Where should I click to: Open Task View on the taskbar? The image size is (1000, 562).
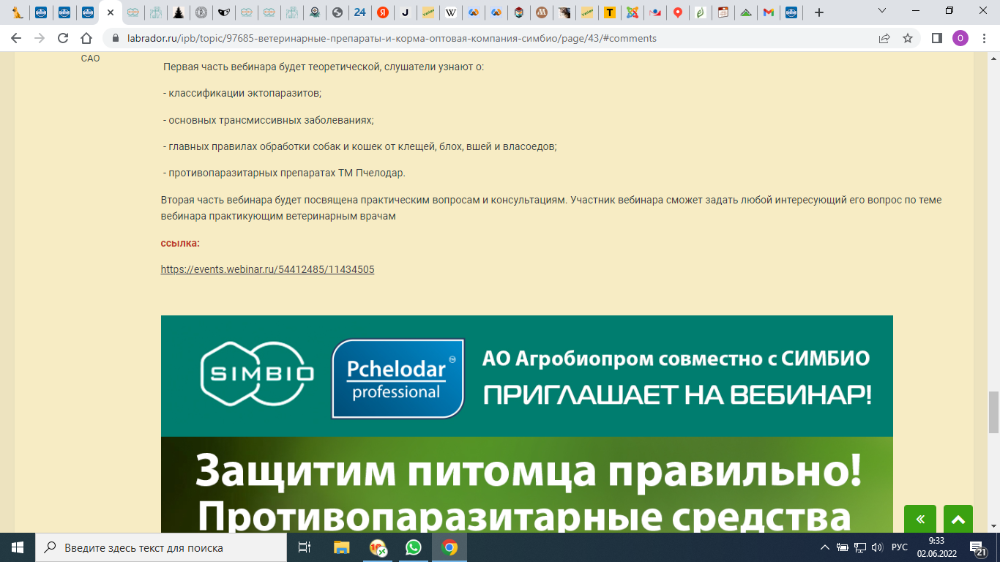pyautogui.click(x=305, y=547)
